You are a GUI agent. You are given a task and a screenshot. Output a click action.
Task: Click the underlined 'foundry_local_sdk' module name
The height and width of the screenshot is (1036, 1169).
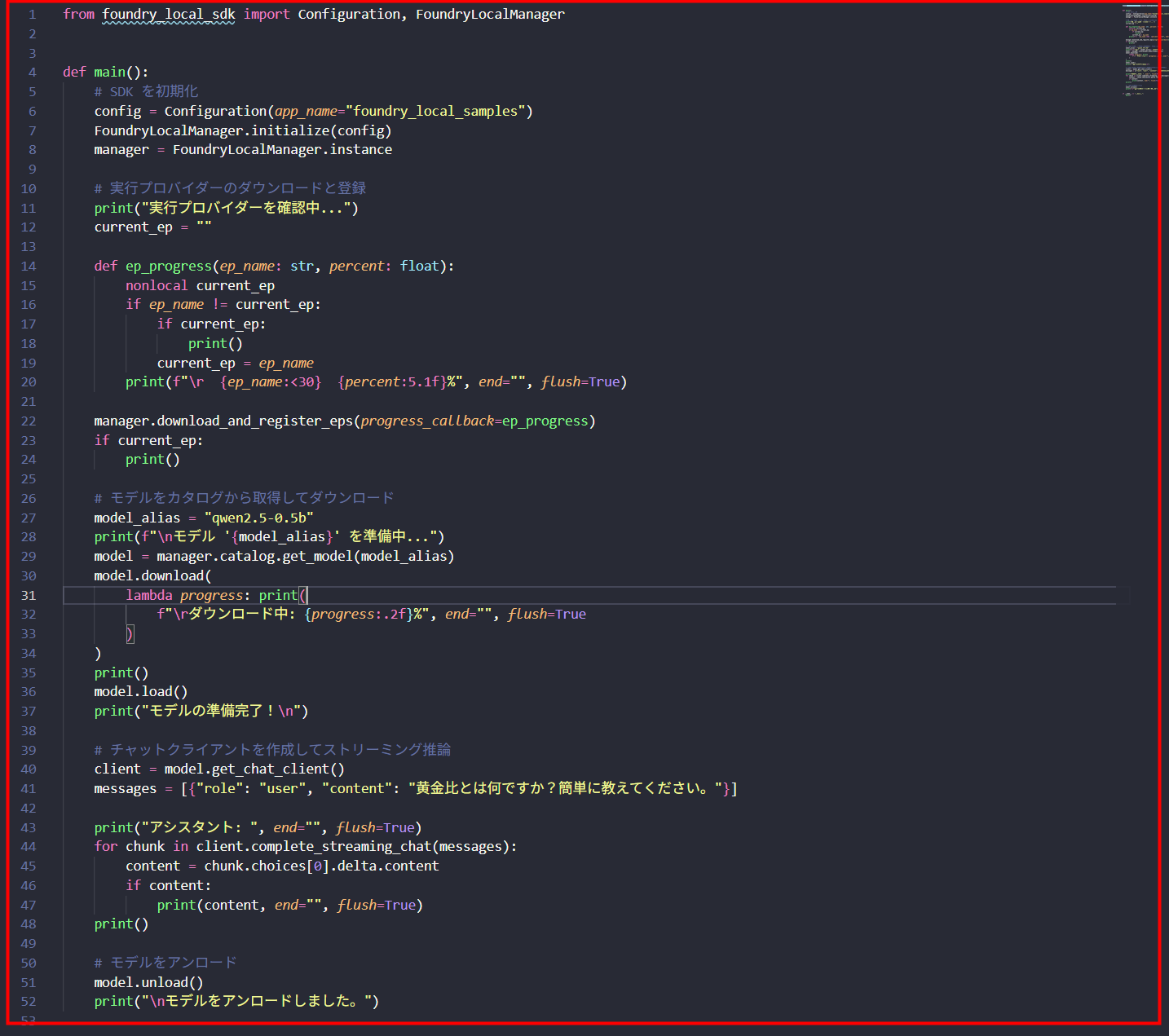point(169,14)
